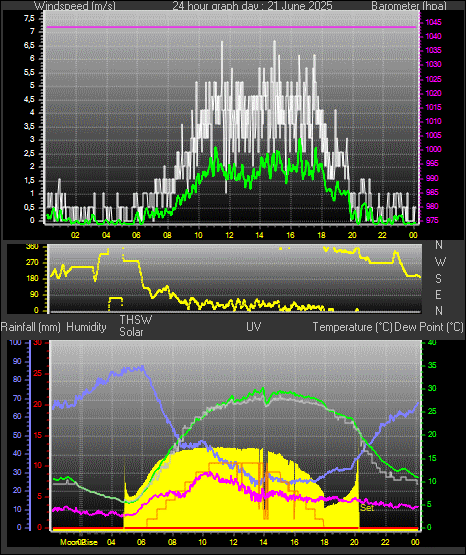Click the green 40 temperature axis value

(432, 342)
